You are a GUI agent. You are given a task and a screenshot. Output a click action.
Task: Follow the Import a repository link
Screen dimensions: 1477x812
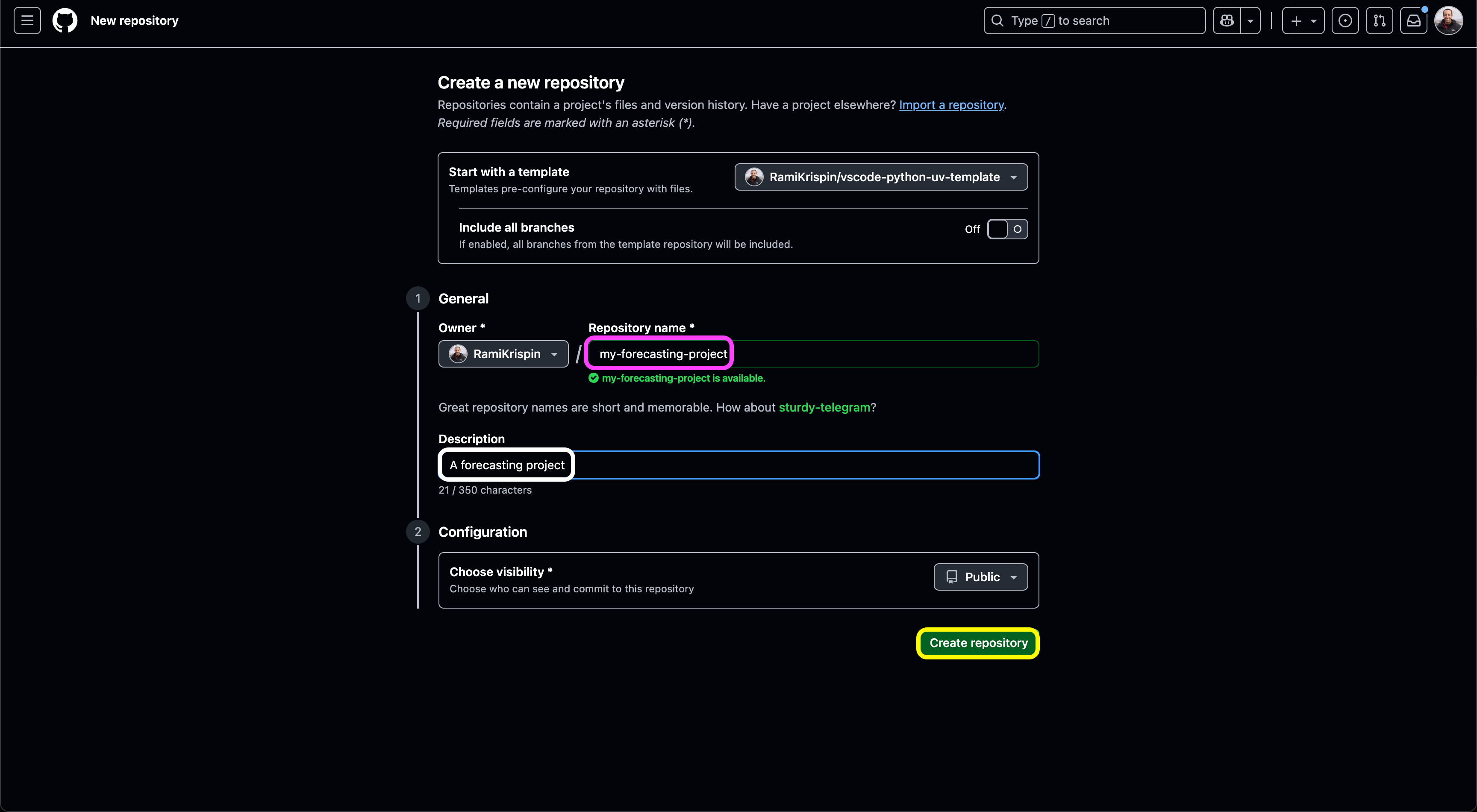pos(951,105)
